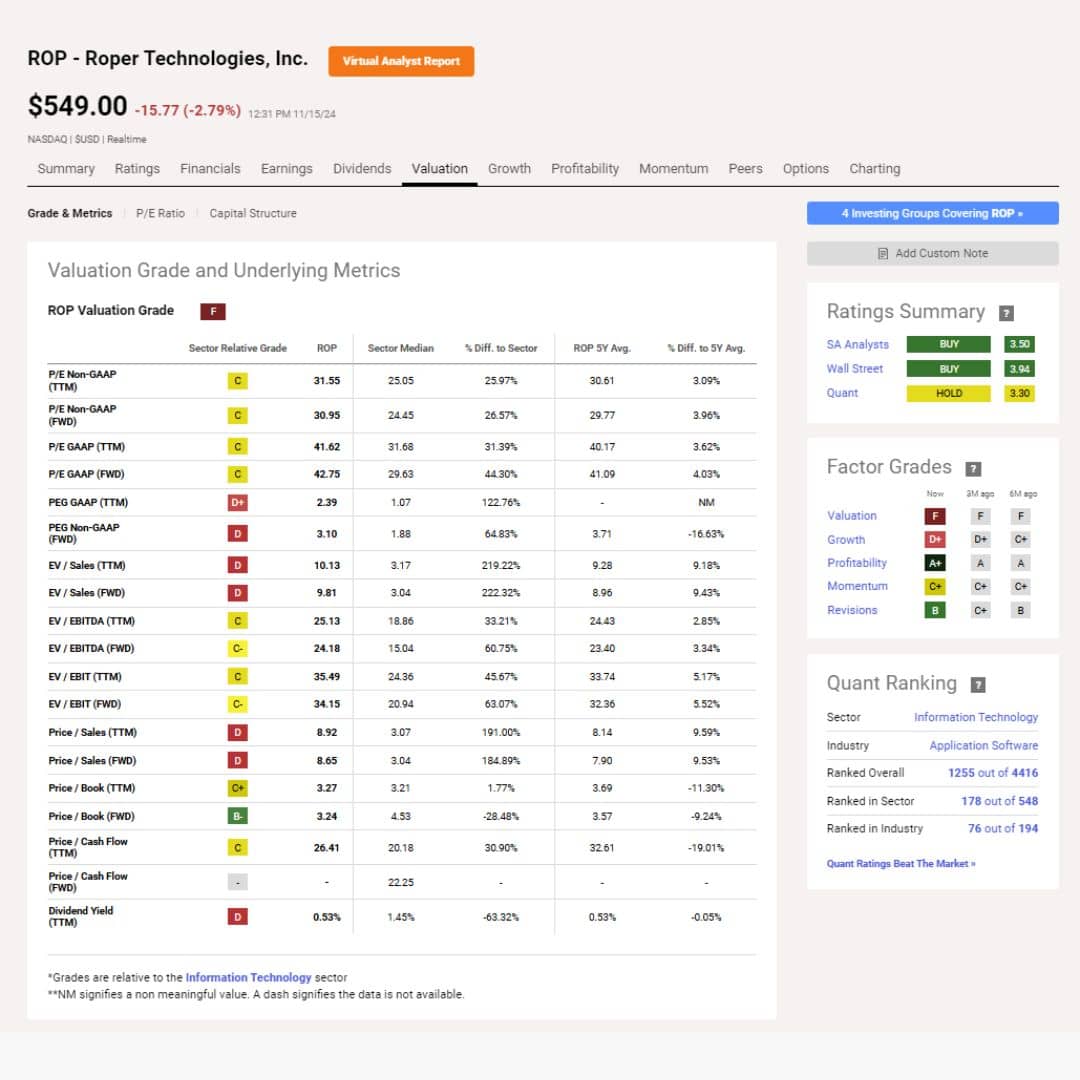Click 4 Investing Groups Covering ROP button
1080x1080 pixels.
pos(932,214)
